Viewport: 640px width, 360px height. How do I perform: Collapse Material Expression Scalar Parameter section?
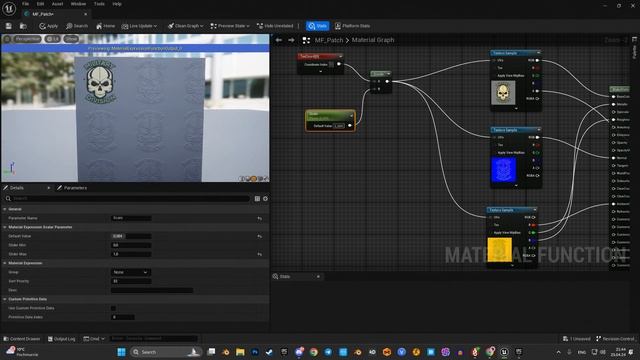coord(5,227)
